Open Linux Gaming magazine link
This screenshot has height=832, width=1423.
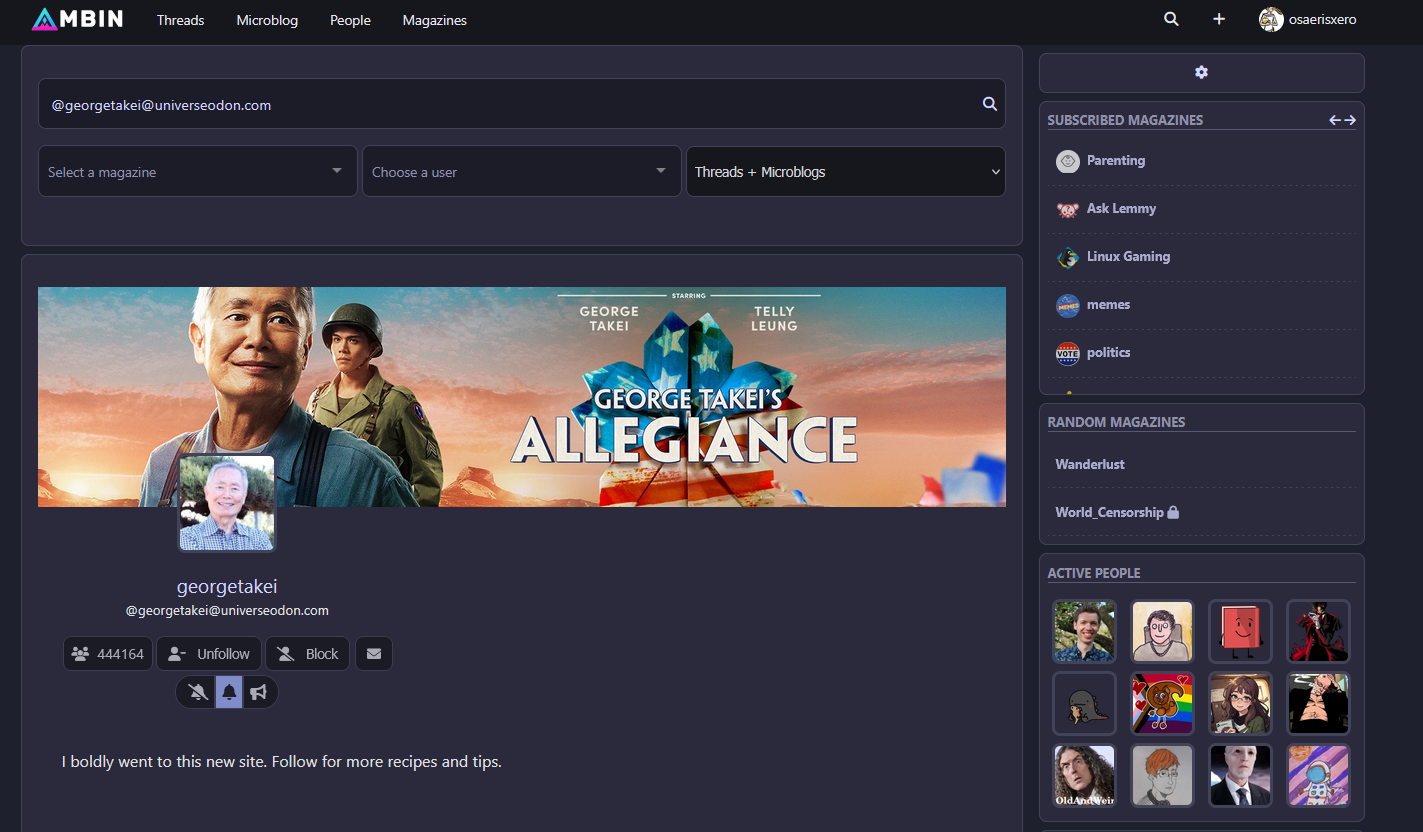coord(1128,256)
